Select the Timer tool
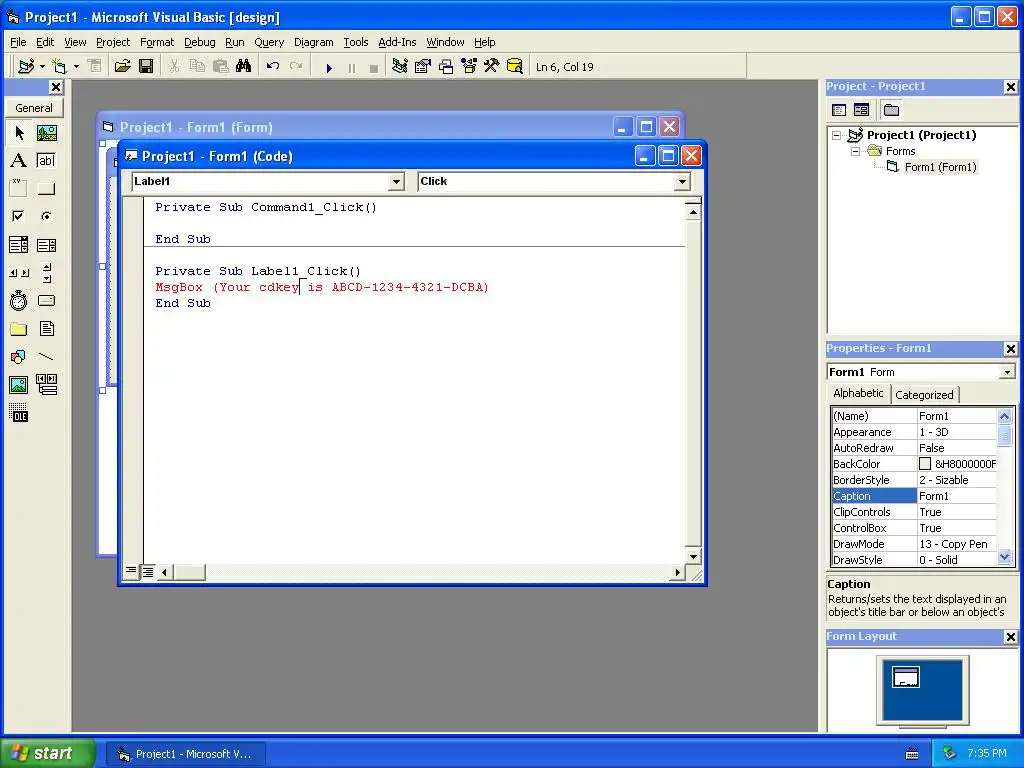This screenshot has width=1024, height=768. [x=19, y=301]
